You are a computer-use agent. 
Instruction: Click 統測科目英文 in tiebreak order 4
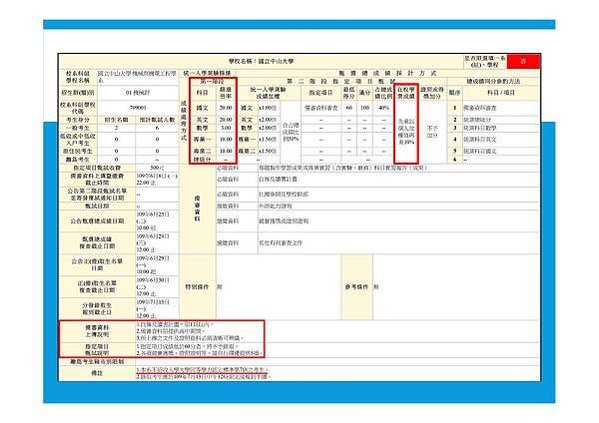480,139
